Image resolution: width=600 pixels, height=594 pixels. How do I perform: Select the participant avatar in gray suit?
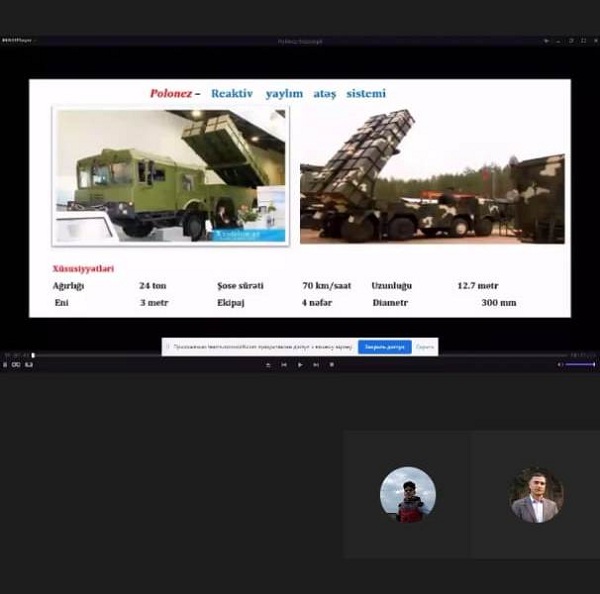[536, 494]
